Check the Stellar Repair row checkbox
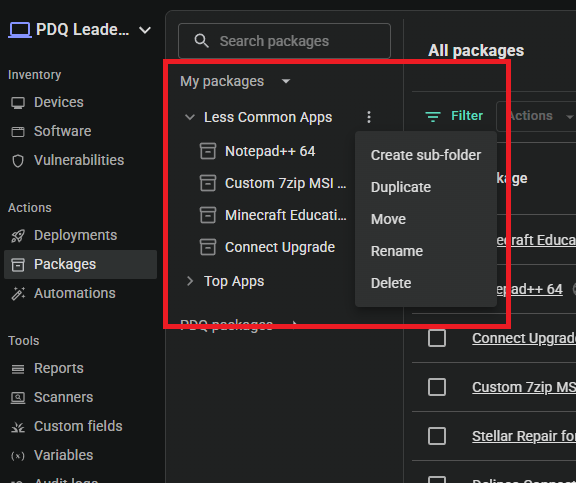576x483 pixels. tap(437, 436)
